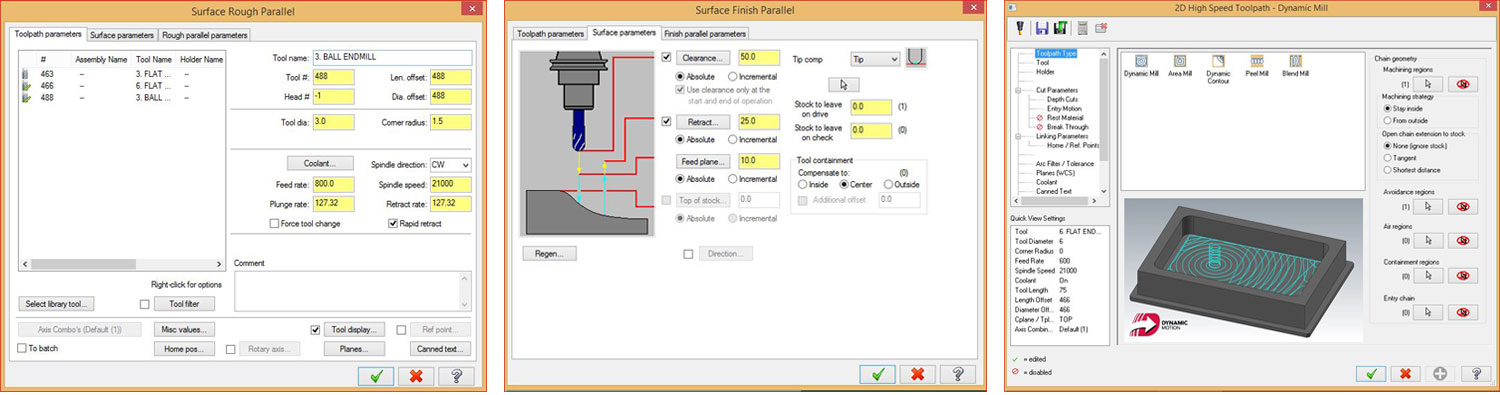Switch to Toolpath parameters tab in Finish Parallel
This screenshot has width=1500, height=395.
pyautogui.click(x=549, y=33)
